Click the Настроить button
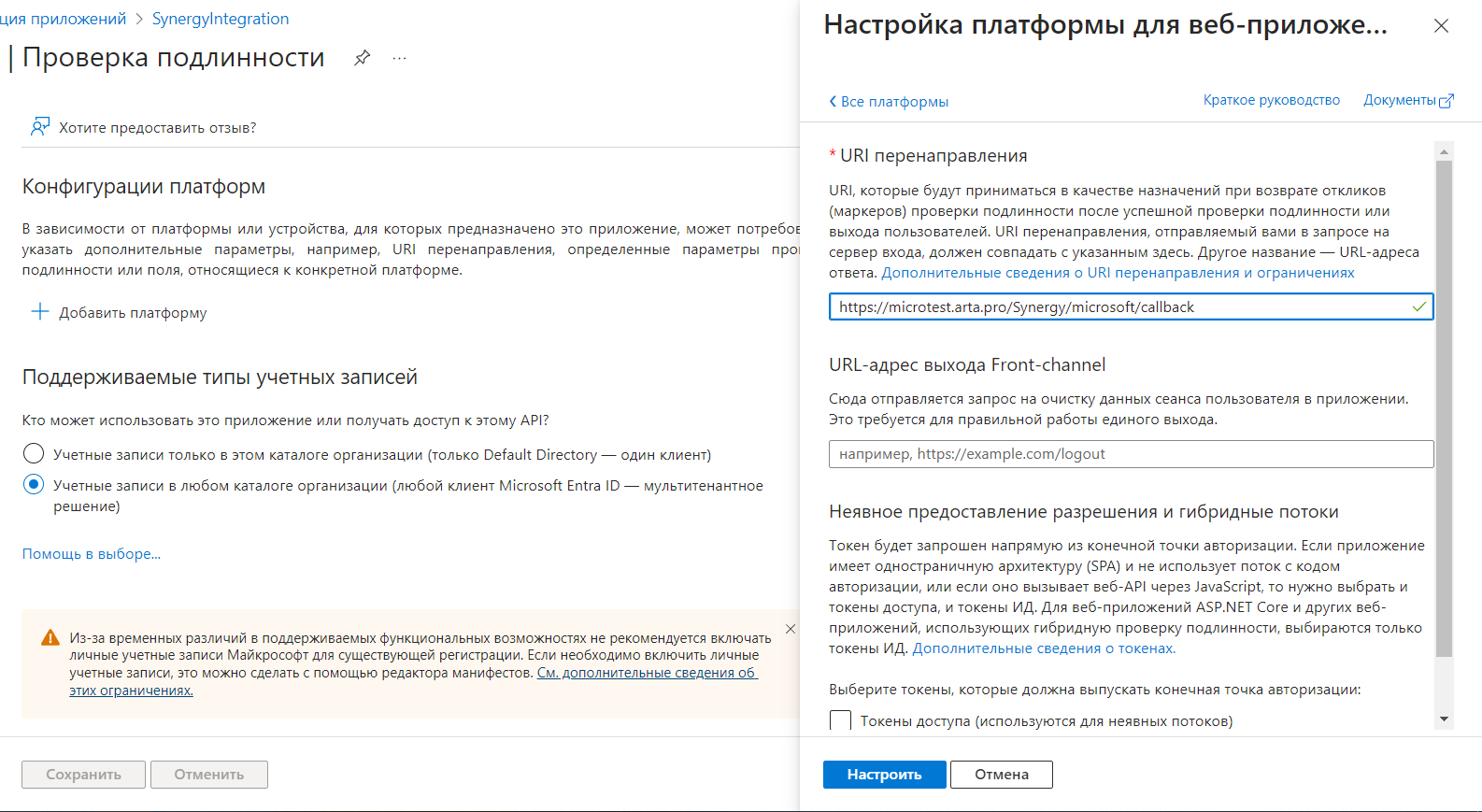The height and width of the screenshot is (812, 1482). (884, 775)
